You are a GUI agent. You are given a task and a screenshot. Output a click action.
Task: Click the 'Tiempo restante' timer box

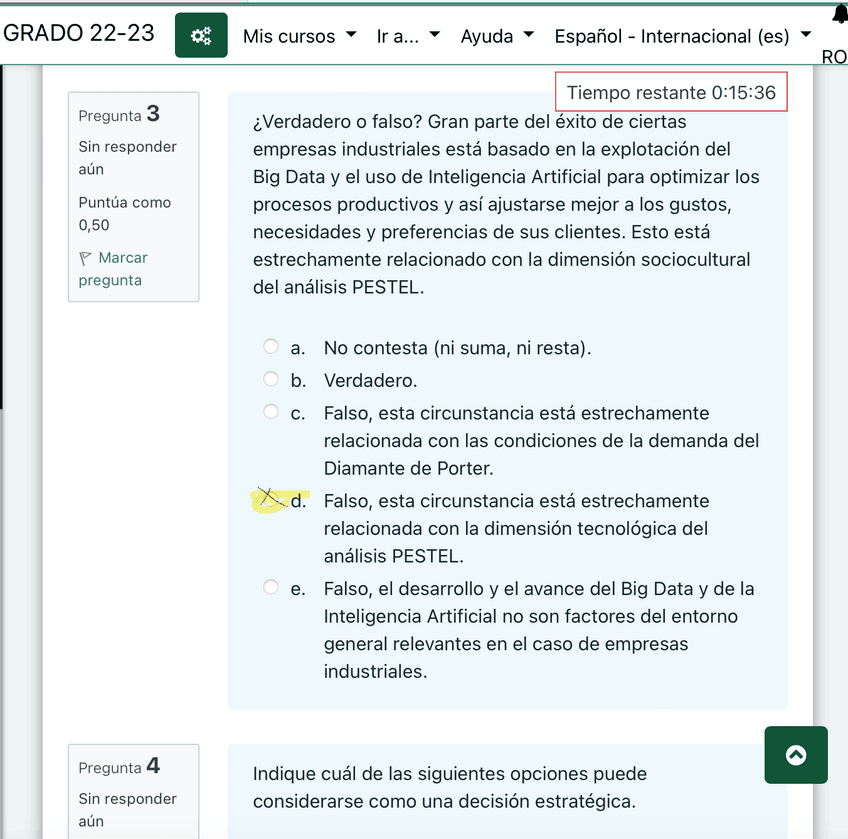pos(671,92)
